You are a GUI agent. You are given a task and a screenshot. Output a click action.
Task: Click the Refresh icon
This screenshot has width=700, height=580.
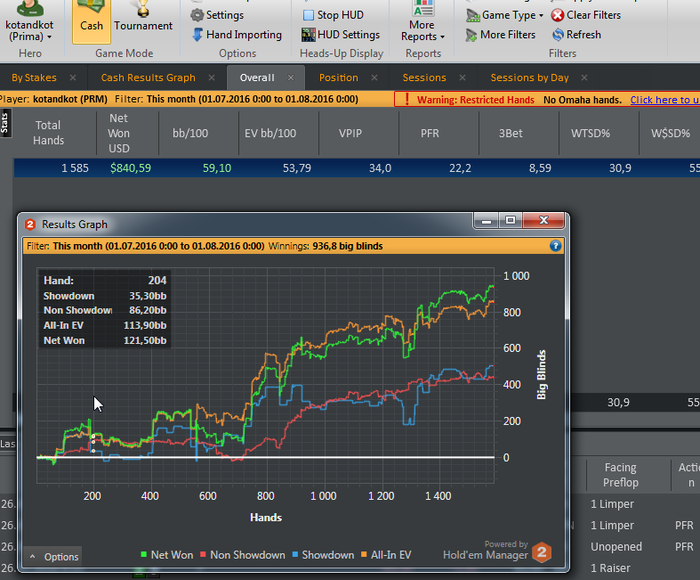[558, 35]
